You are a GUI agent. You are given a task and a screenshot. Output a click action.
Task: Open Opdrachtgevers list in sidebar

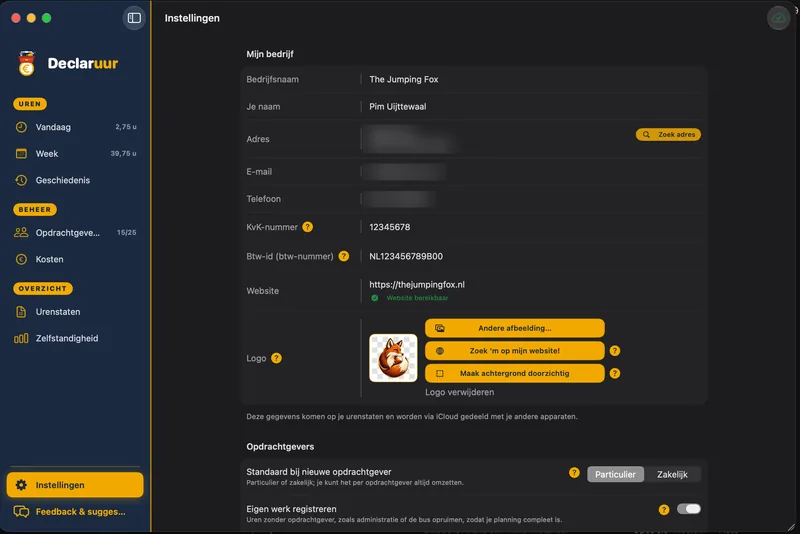click(75, 233)
